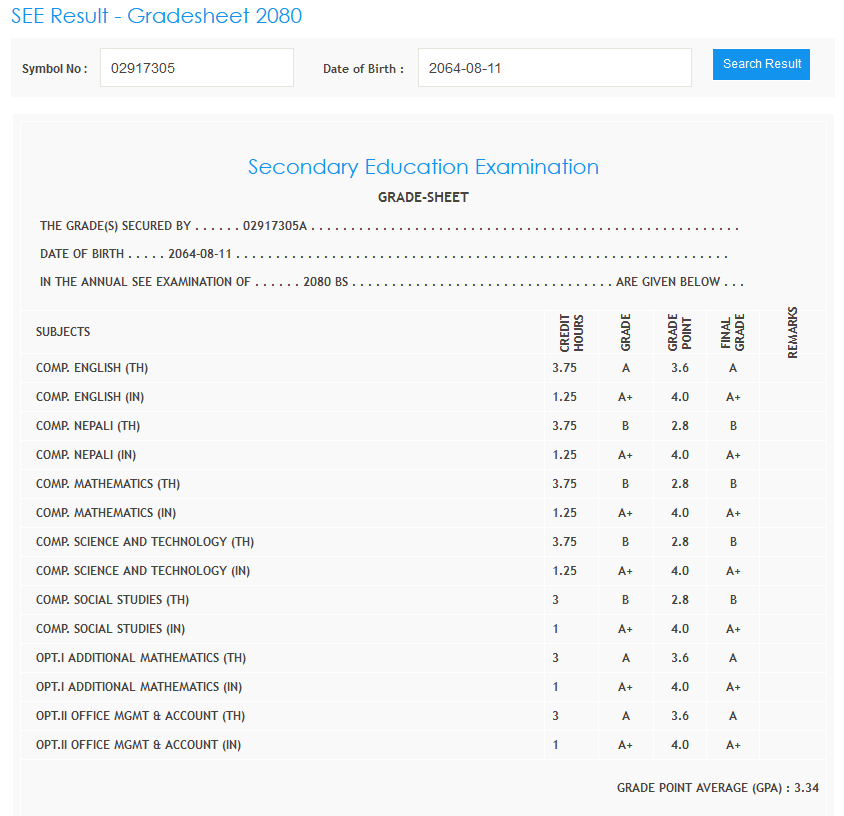Click the COMP. MATHEMATICS (TH) subject name
Screen dimensions: 844x816
click(108, 484)
